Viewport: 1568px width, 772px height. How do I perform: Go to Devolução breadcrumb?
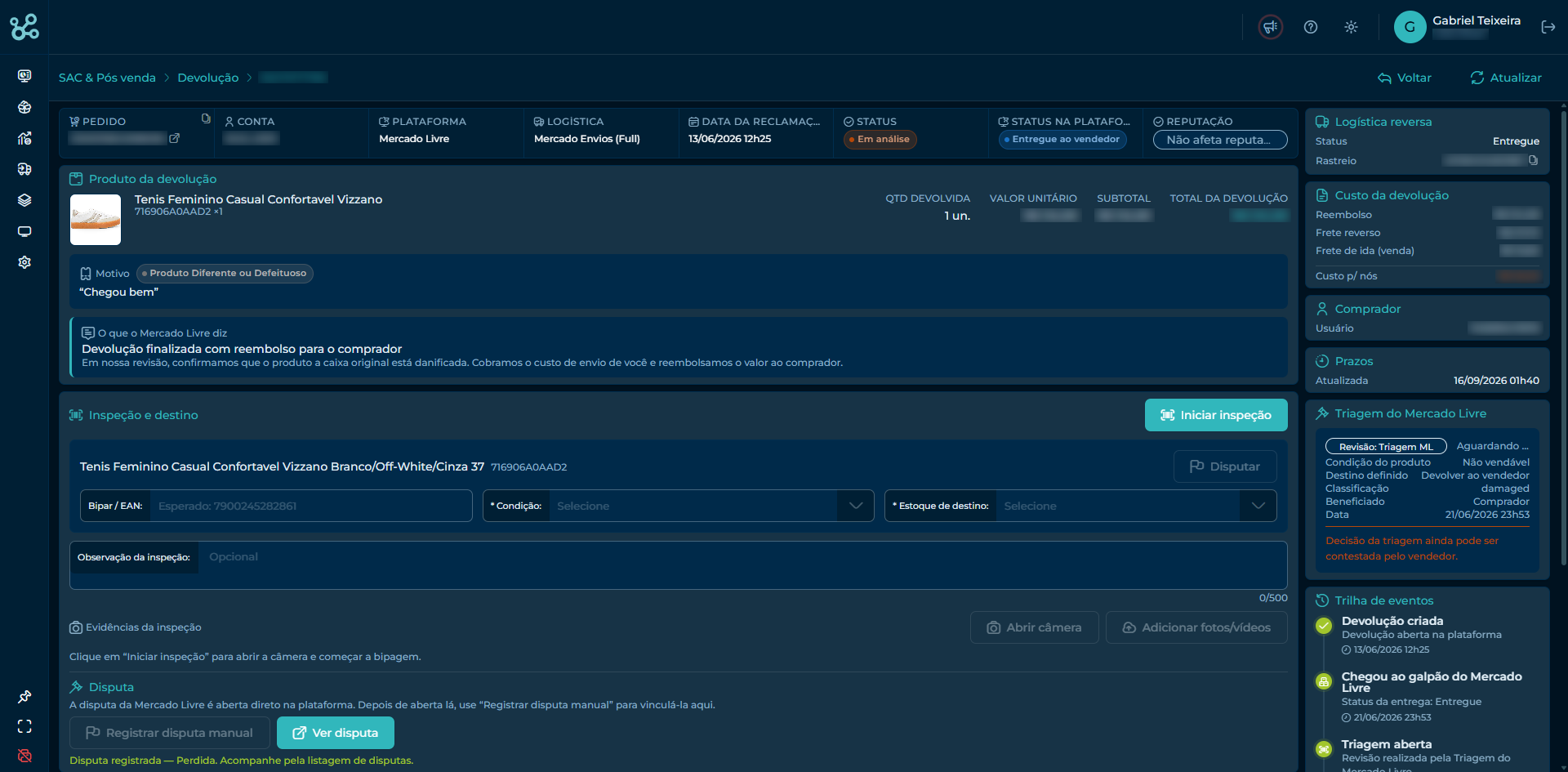[x=208, y=78]
